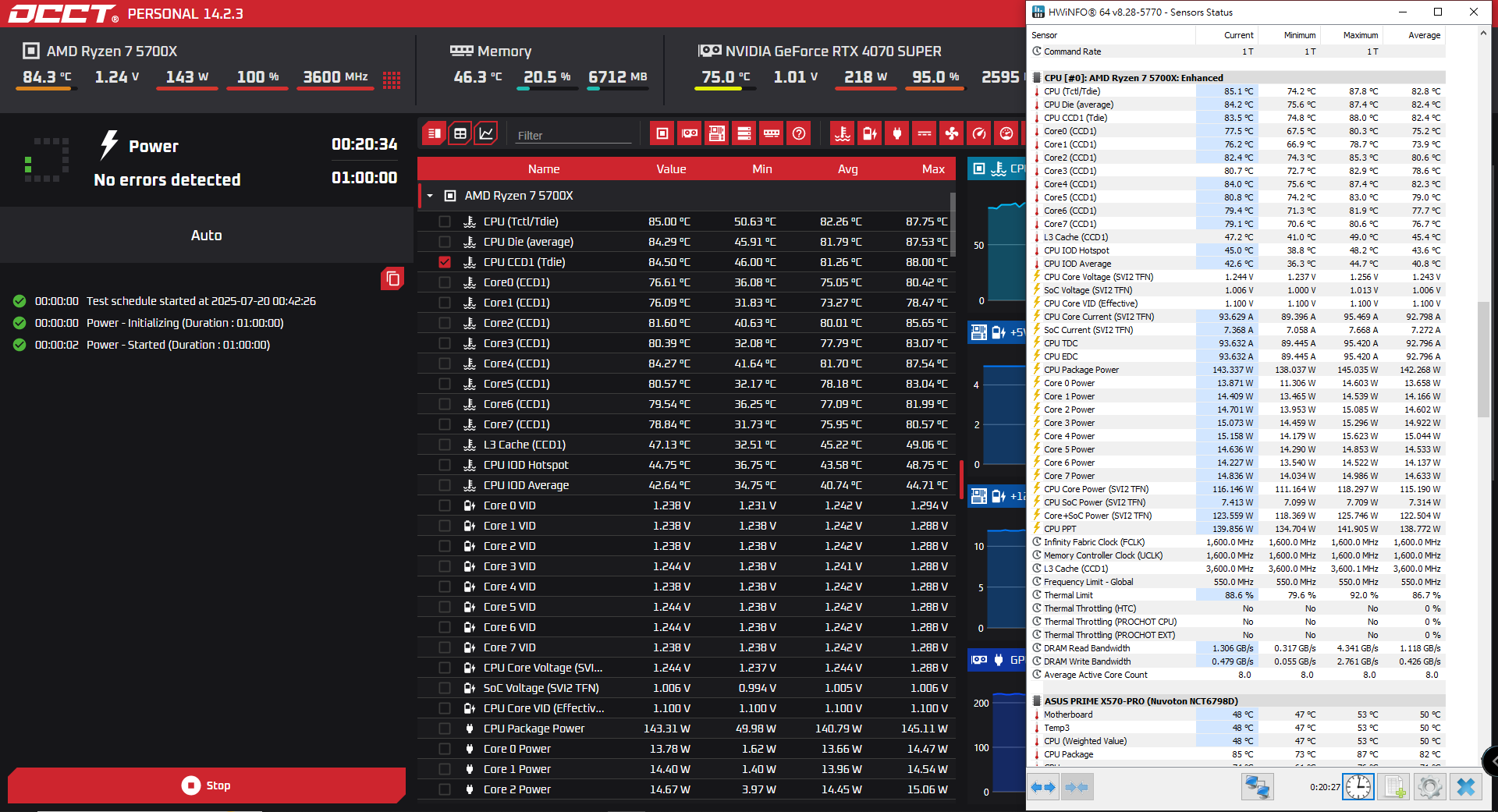
Task: Filter by power plug icon
Action: pyautogui.click(x=897, y=133)
